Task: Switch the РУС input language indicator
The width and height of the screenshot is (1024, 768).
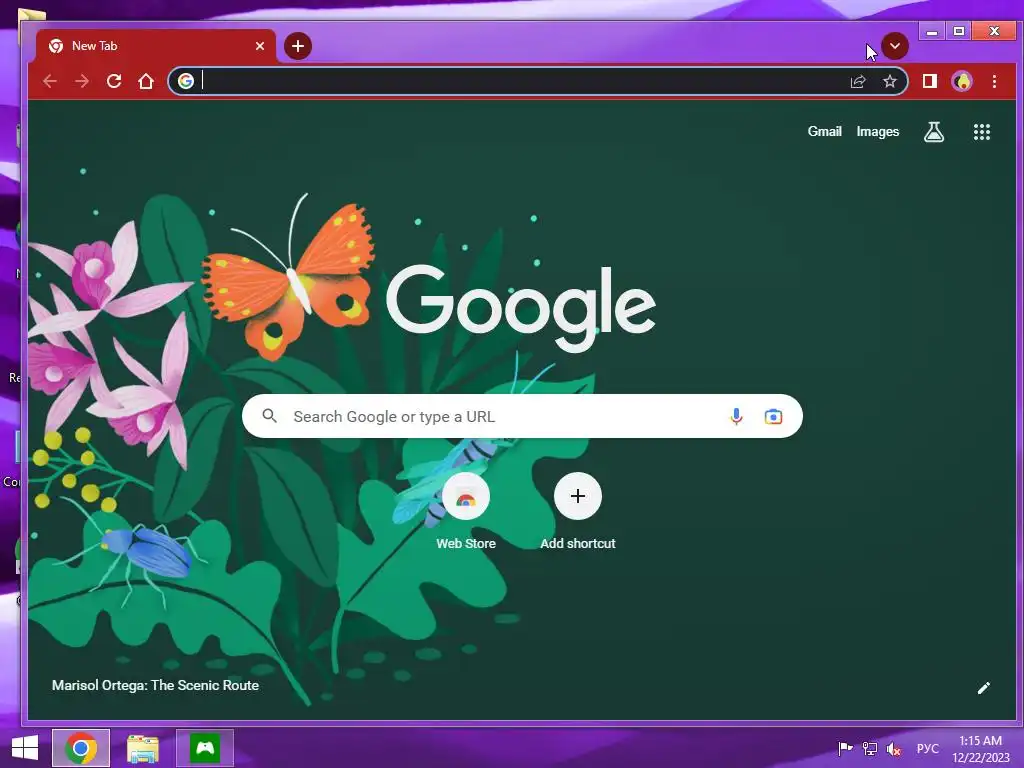Action: [x=927, y=748]
